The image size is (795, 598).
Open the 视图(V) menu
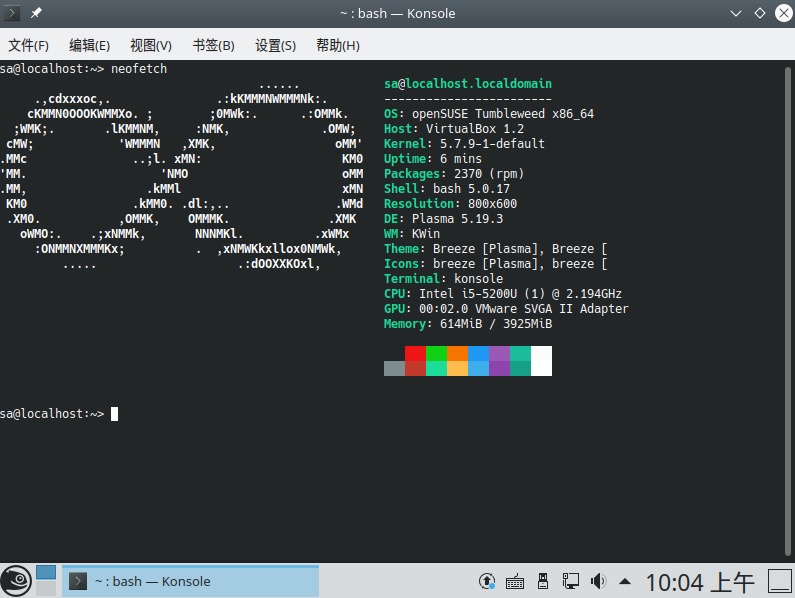point(151,46)
